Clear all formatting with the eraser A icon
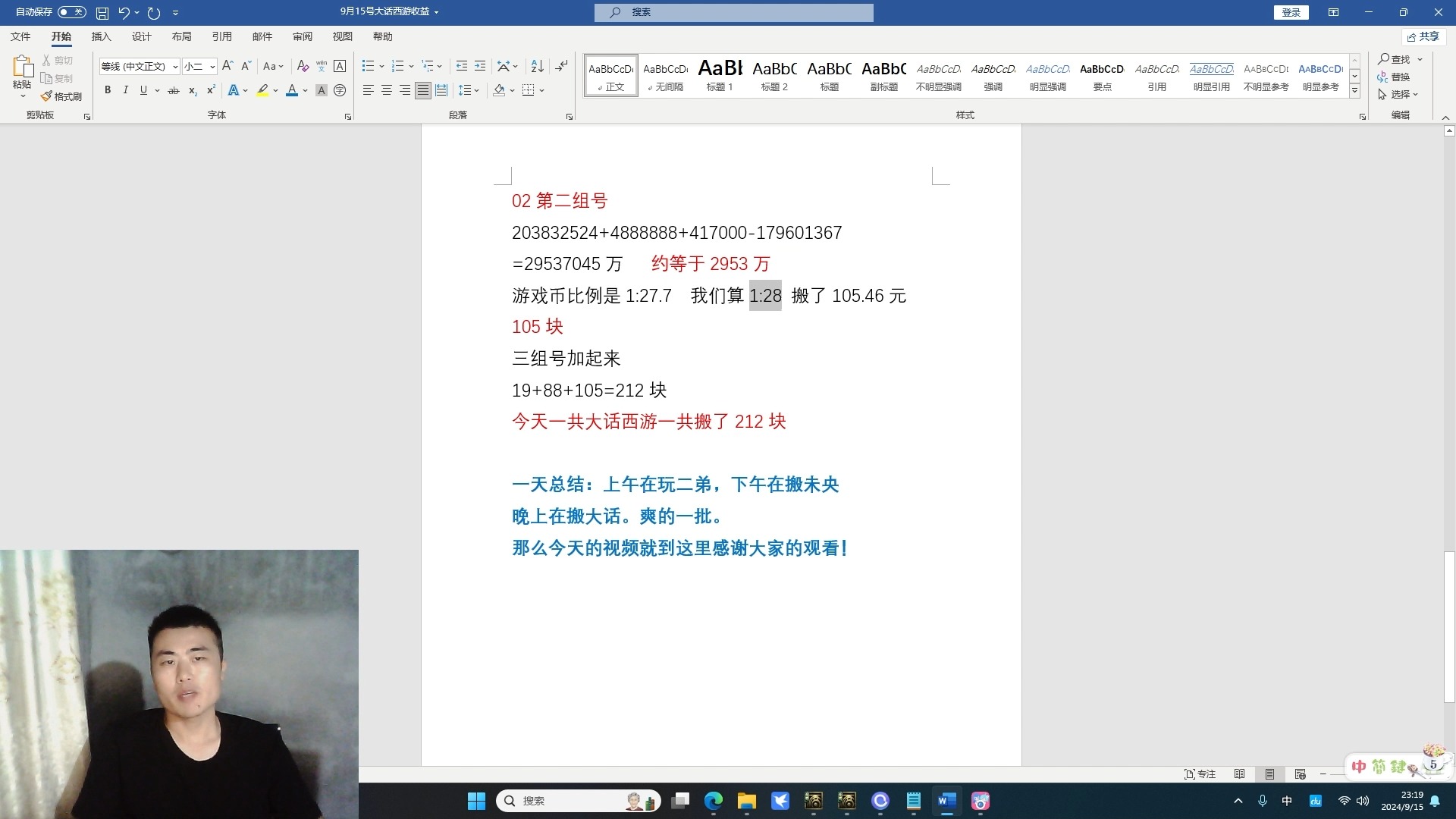1456x819 pixels. click(x=303, y=66)
